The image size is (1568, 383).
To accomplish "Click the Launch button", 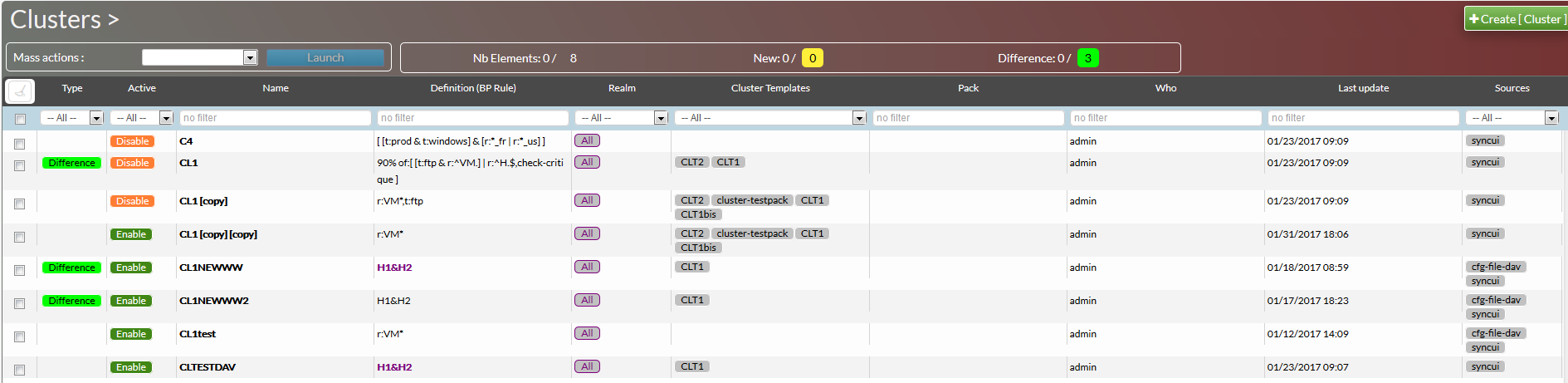I will [325, 57].
